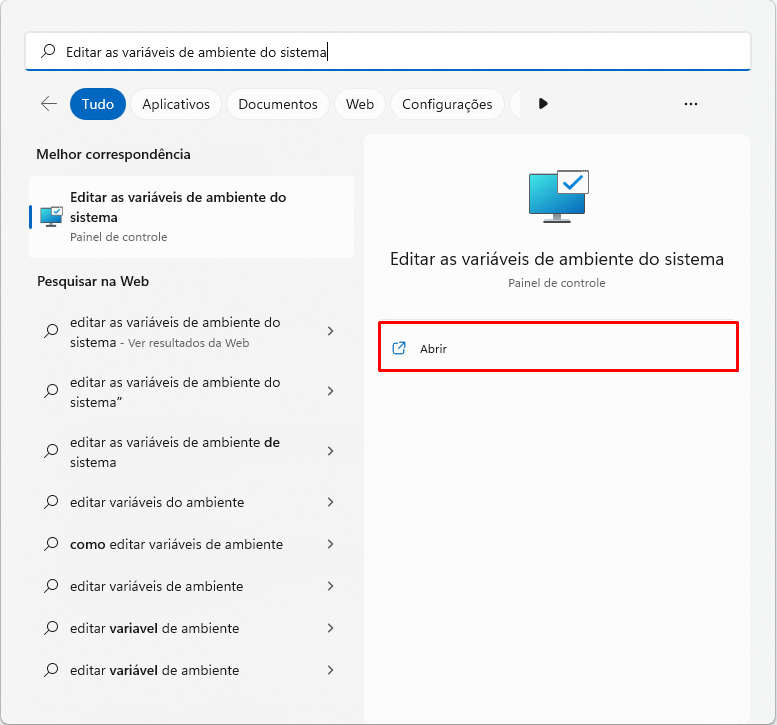Screen dimensions: 777x725
Task: Expand chevron for 'ambiente de sistema' suggestion
Action: click(331, 451)
